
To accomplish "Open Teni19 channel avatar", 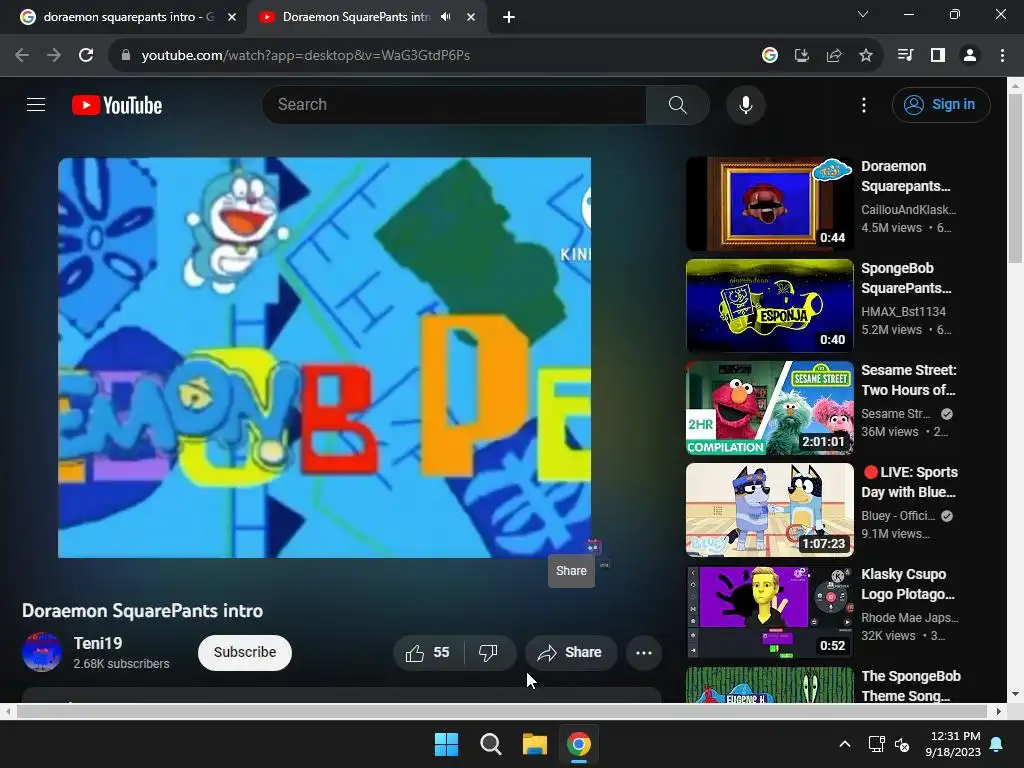I will [42, 652].
